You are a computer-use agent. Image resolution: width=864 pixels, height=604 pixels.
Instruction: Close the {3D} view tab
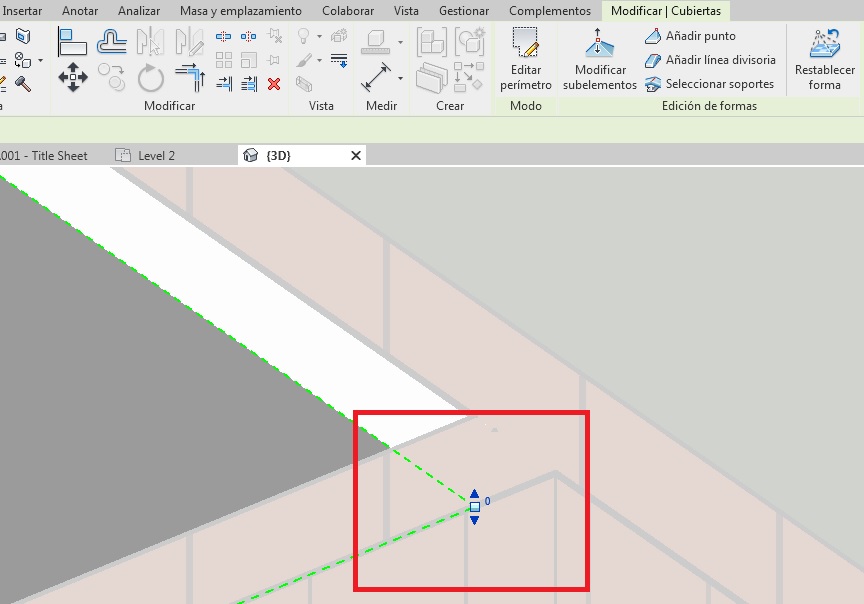point(355,156)
